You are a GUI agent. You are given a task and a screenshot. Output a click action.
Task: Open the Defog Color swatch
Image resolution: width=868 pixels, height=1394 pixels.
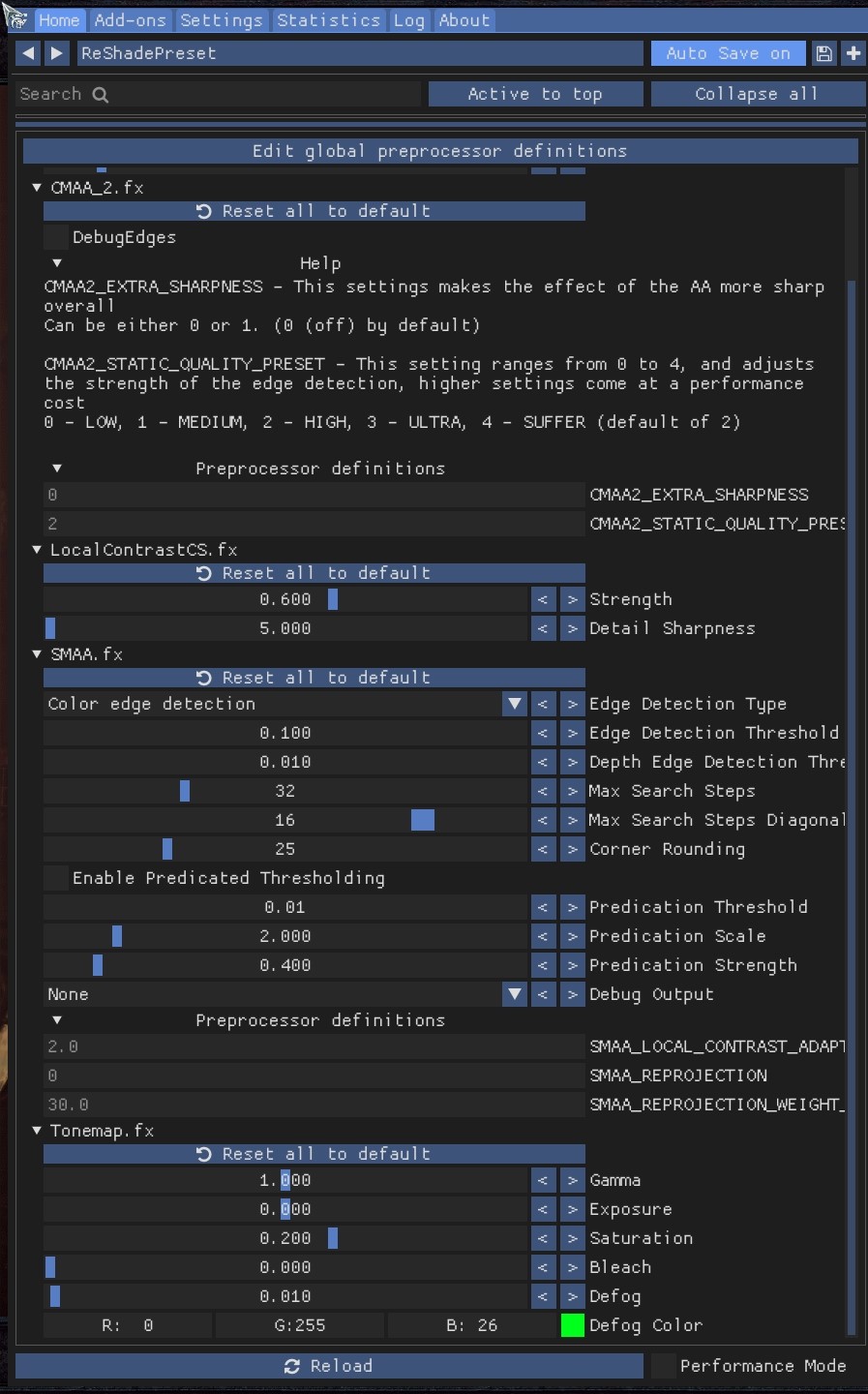pyautogui.click(x=573, y=1324)
